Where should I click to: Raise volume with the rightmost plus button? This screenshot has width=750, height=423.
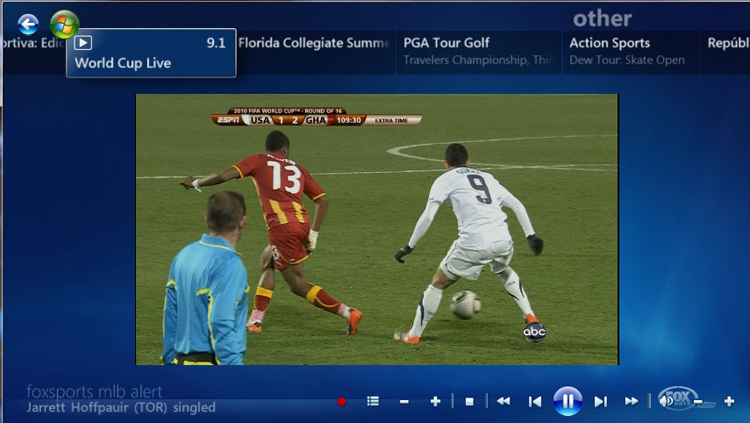(729, 401)
